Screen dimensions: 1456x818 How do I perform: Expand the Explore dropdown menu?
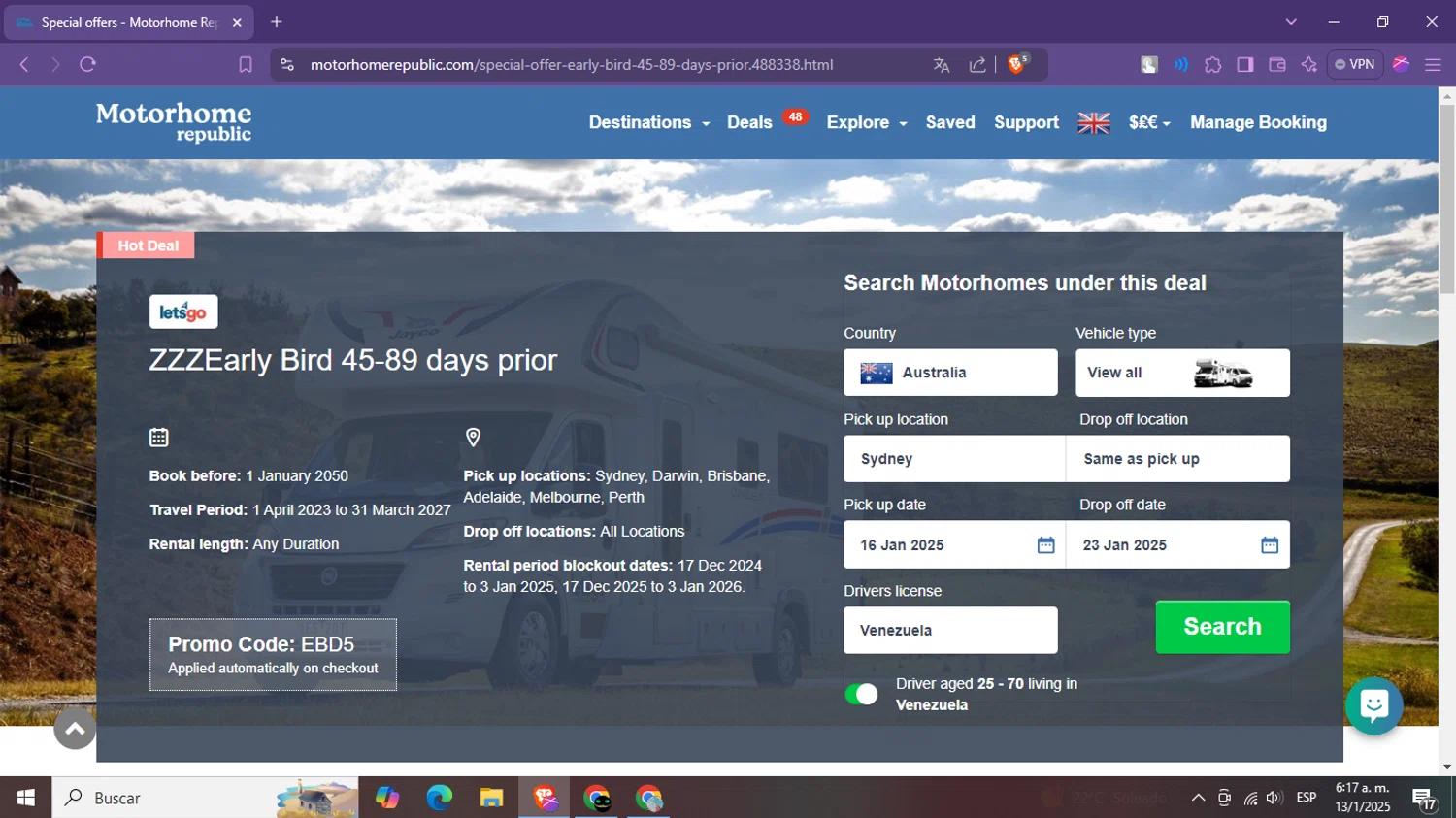click(x=867, y=123)
